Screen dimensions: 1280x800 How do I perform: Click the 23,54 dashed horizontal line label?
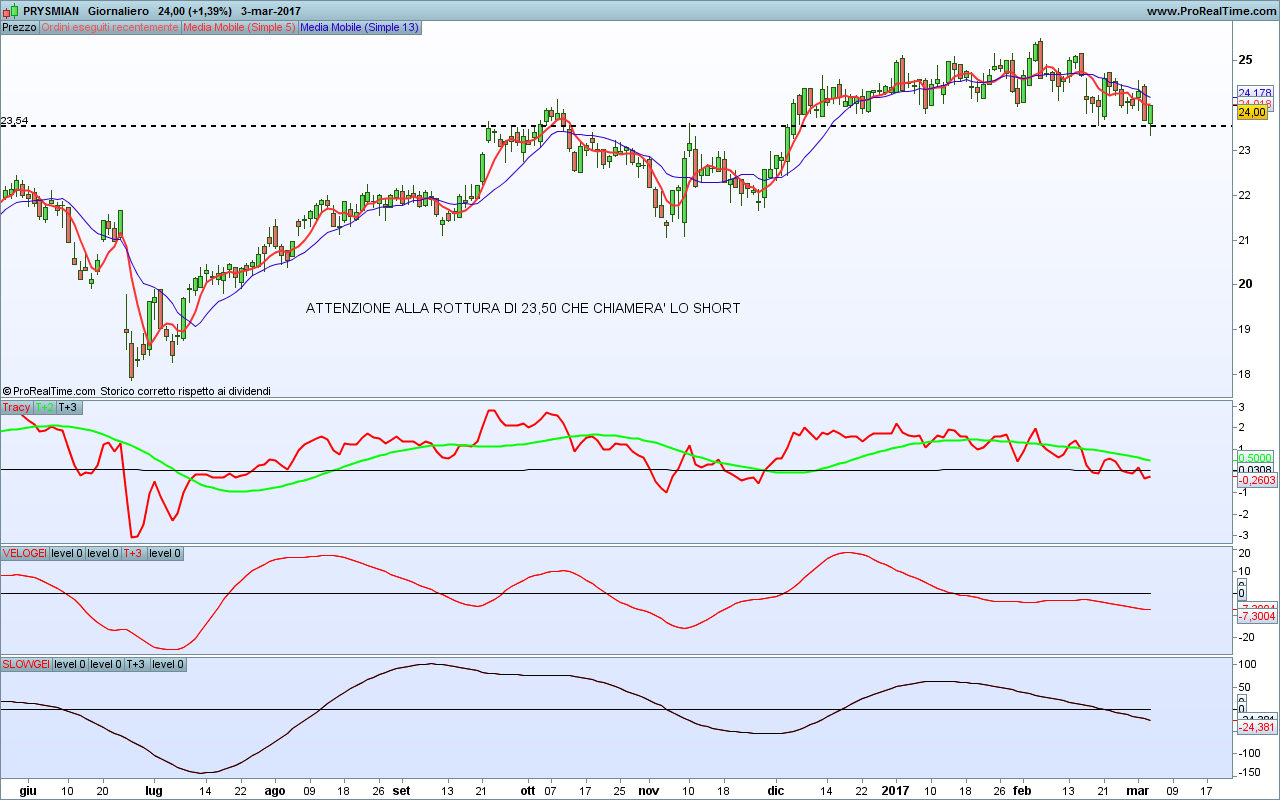pyautogui.click(x=14, y=121)
